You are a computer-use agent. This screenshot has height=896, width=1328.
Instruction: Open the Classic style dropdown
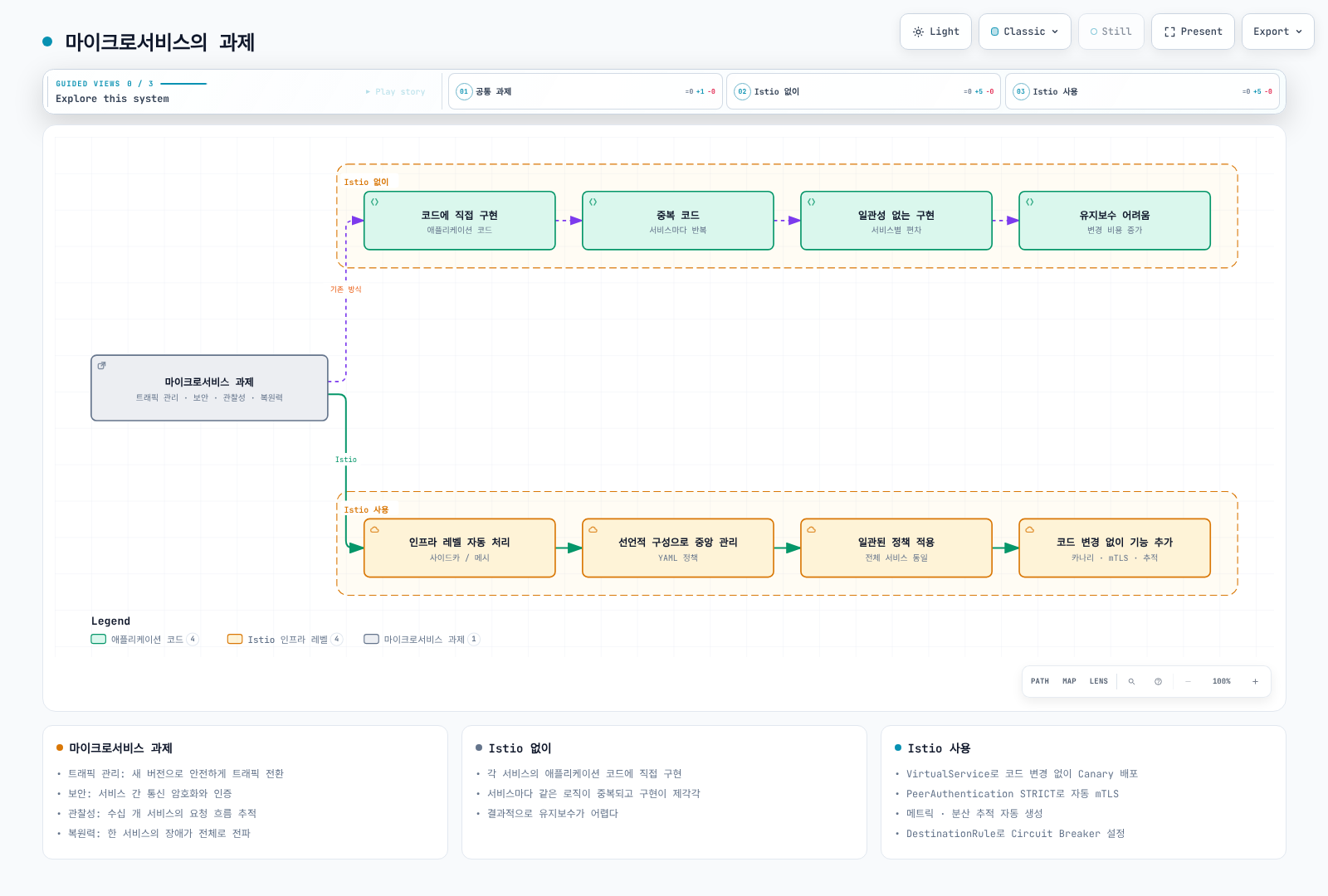click(x=1024, y=32)
